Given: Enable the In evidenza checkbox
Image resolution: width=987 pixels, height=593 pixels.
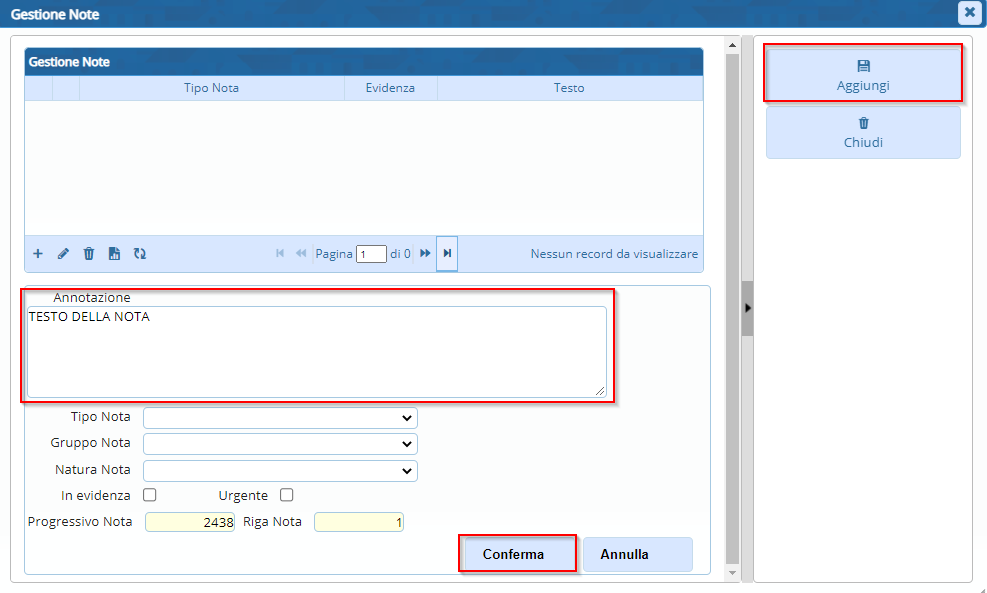Looking at the screenshot, I should tap(150, 495).
